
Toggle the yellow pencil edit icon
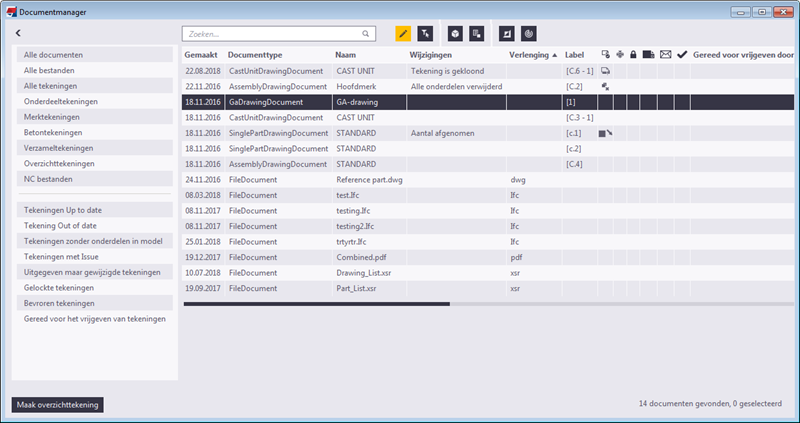pos(403,33)
